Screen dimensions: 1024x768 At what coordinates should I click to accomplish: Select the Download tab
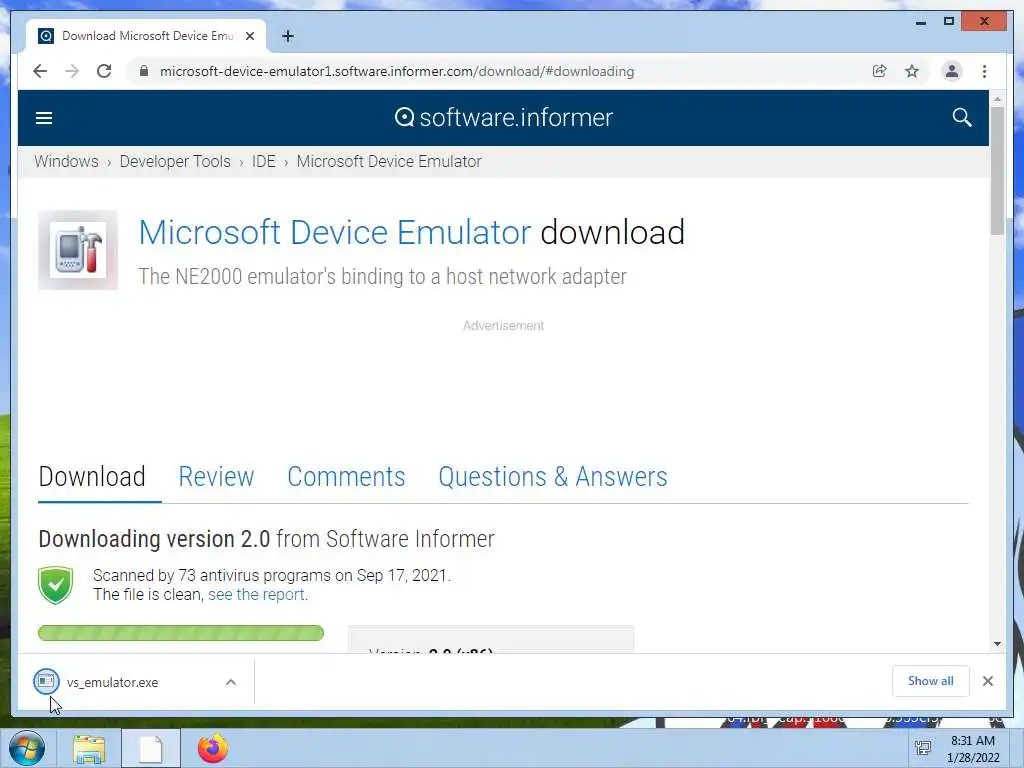(92, 477)
